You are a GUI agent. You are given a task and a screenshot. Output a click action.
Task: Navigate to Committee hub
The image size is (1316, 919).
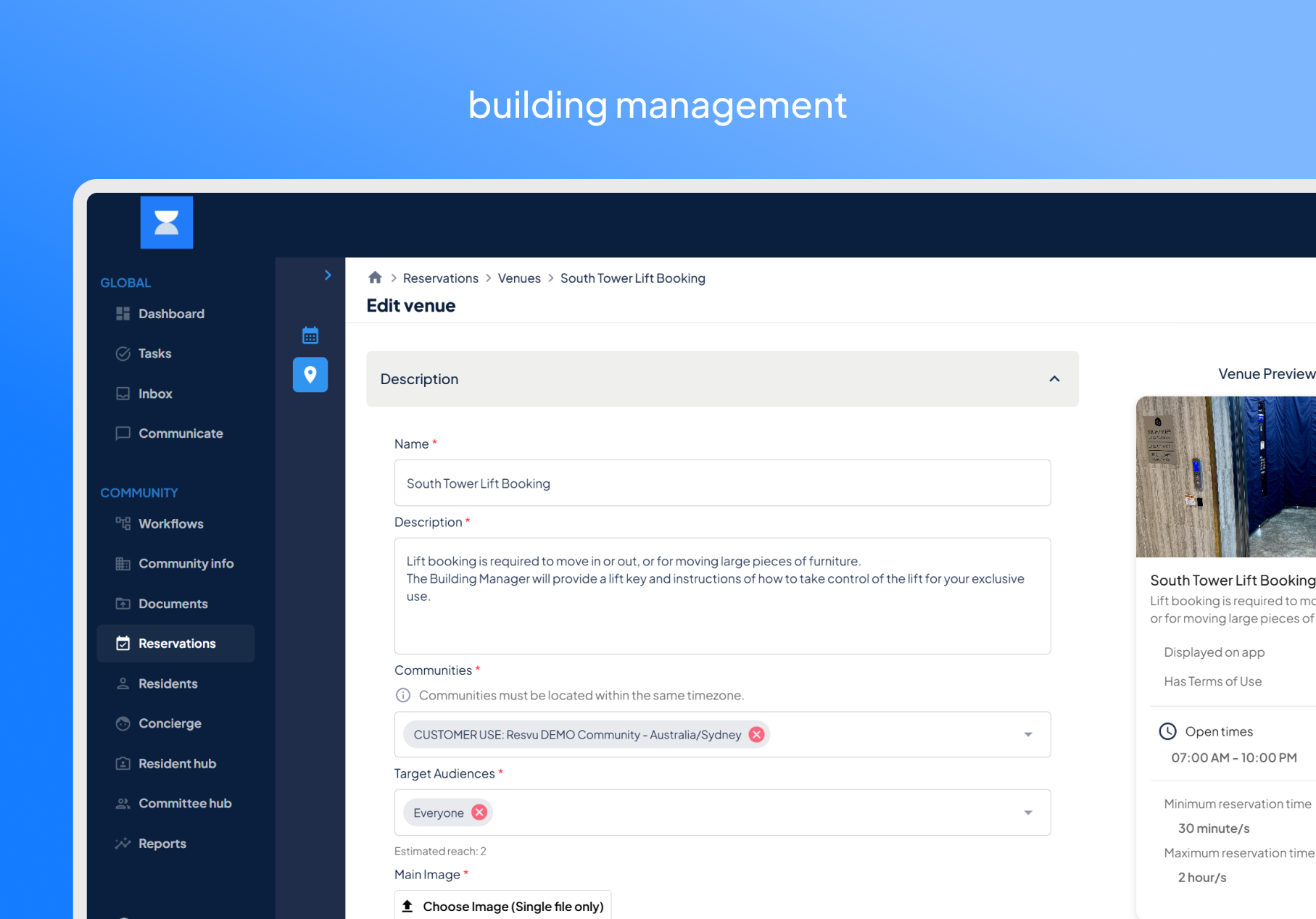(x=185, y=803)
